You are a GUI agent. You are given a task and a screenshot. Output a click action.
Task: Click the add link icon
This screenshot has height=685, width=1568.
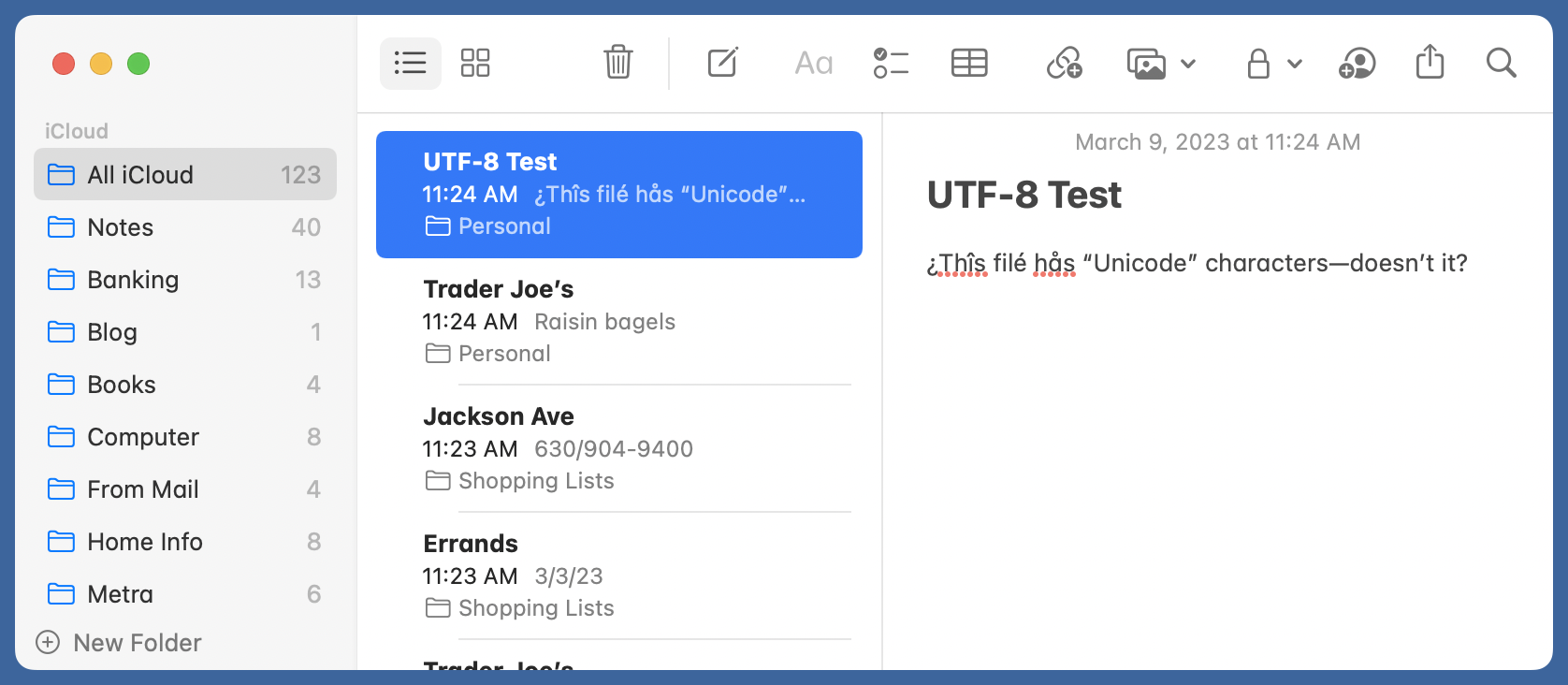[1064, 64]
